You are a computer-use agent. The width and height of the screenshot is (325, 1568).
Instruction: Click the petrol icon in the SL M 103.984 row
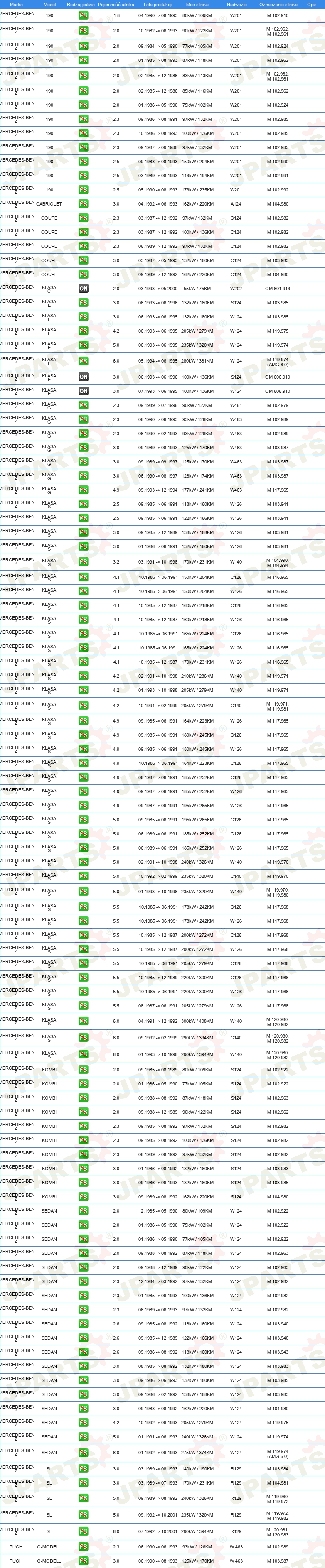(x=84, y=1469)
